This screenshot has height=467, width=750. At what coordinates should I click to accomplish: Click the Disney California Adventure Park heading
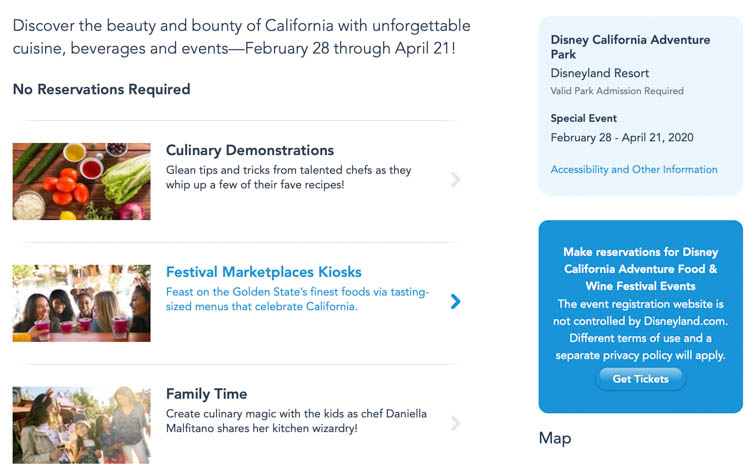630,47
